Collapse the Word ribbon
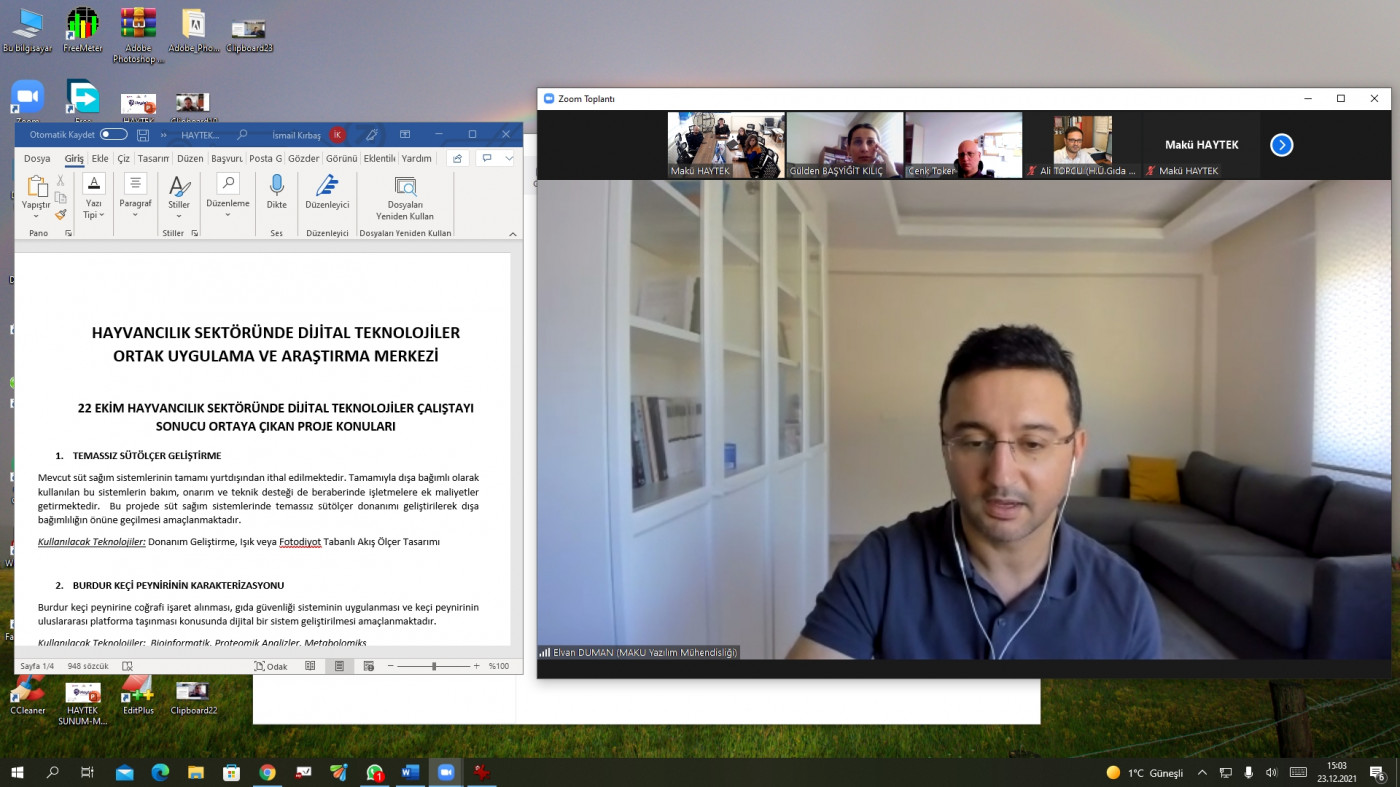Viewport: 1400px width, 787px height. click(513, 234)
